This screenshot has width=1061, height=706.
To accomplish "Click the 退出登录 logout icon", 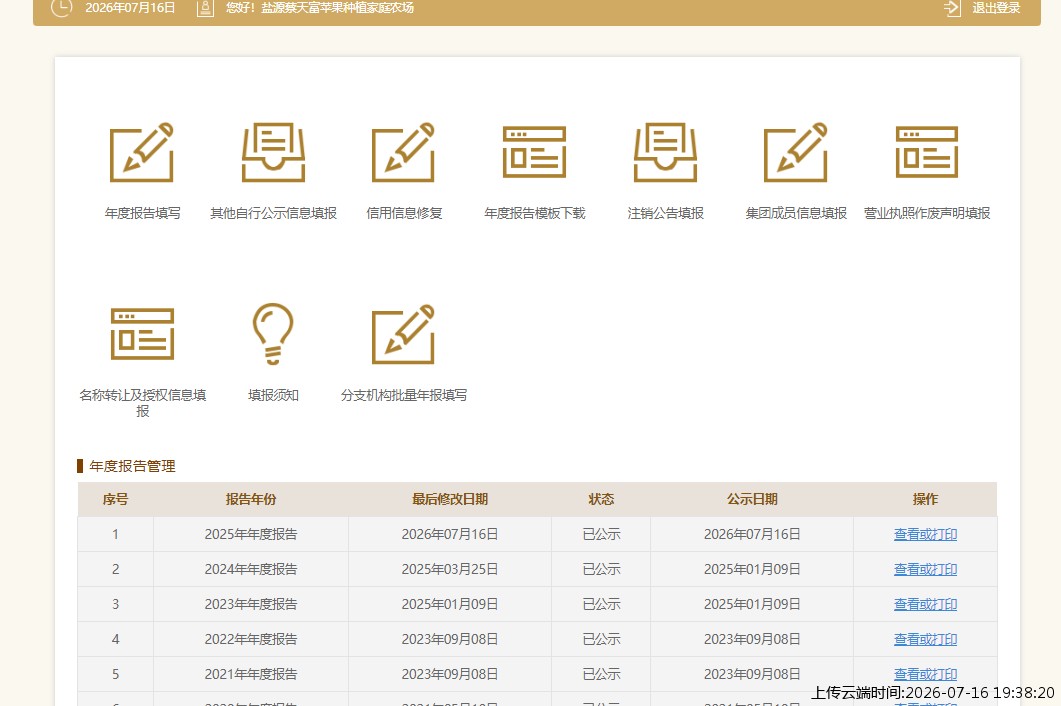I will pos(952,8).
